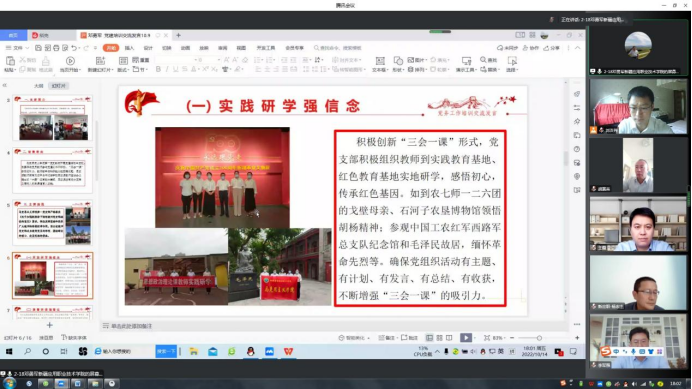Image resolution: width=692 pixels, height=389 pixels.
Task: Select slide 5 thumbnail in slide panel
Action: coord(53,223)
